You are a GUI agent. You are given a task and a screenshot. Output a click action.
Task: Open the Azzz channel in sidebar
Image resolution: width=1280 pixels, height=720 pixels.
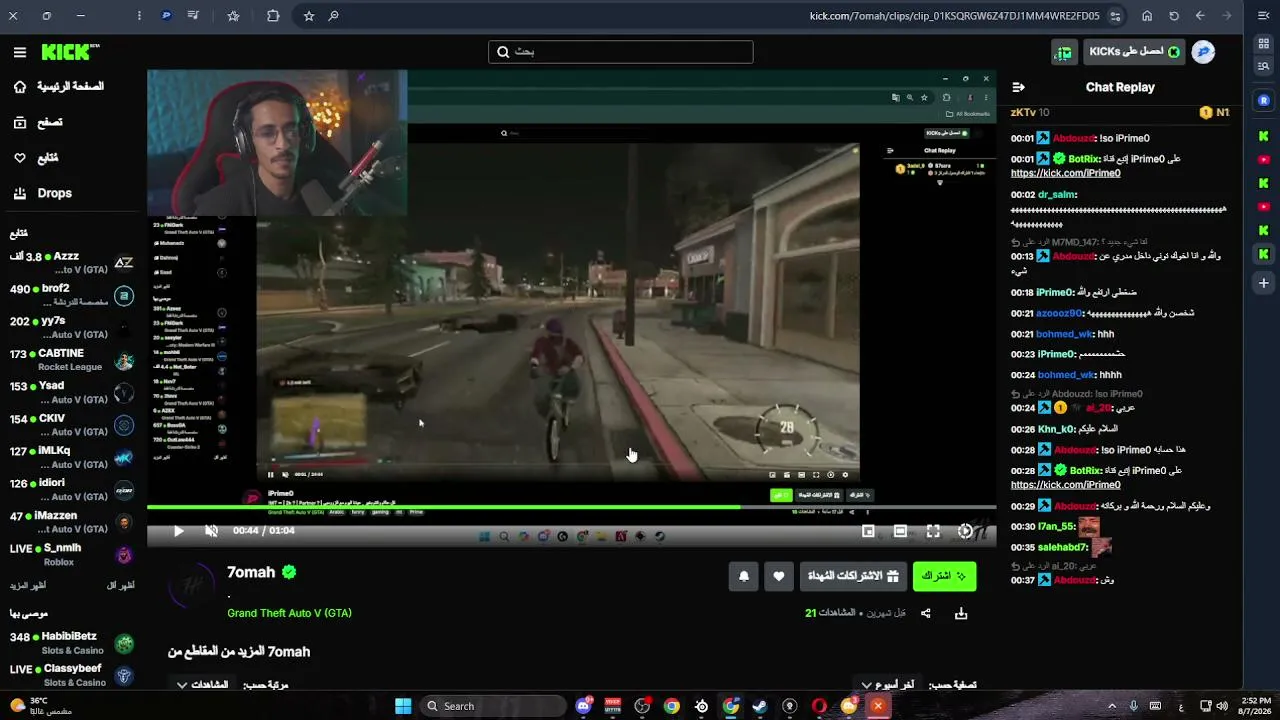pos(72,263)
